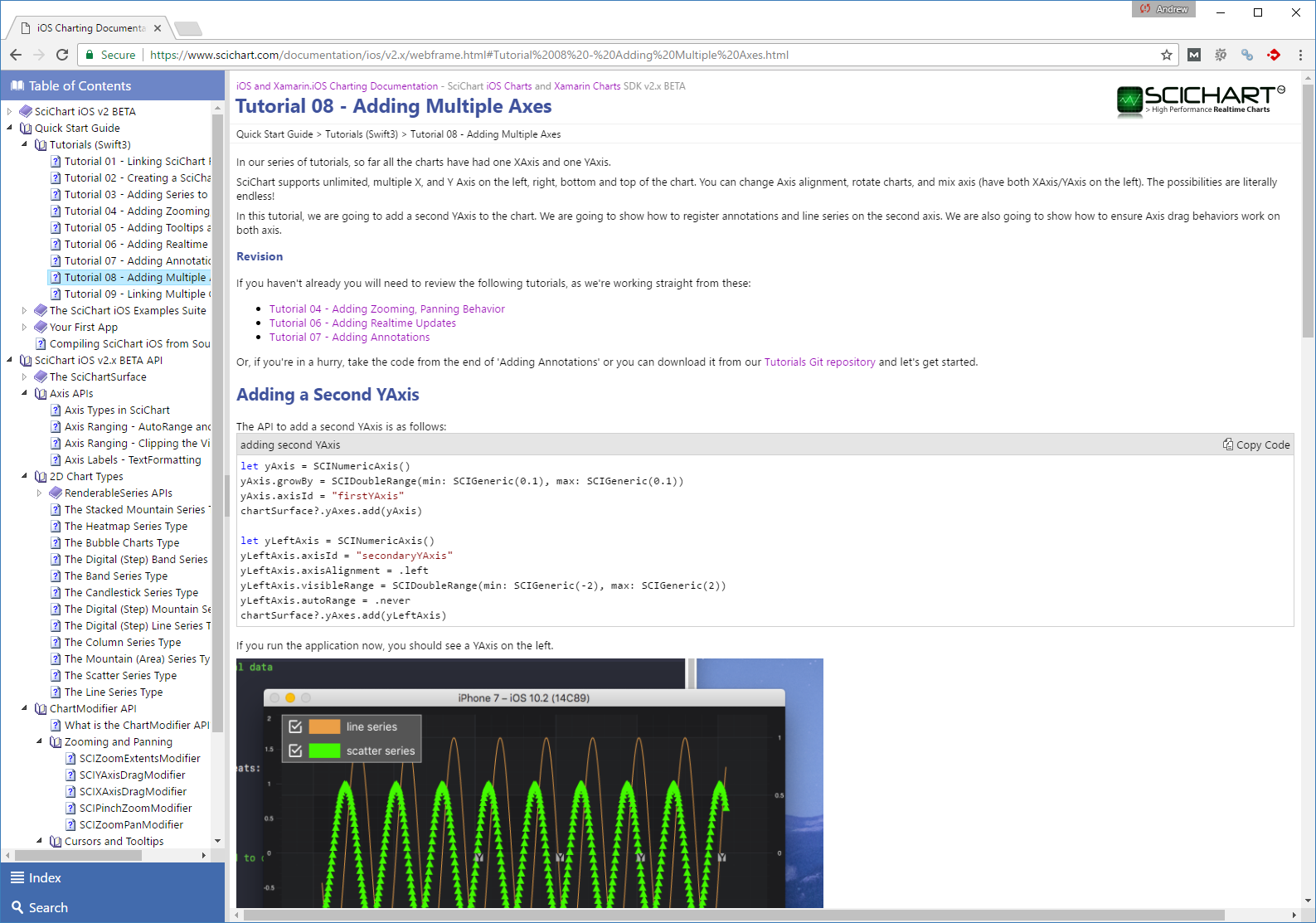This screenshot has height=923, width=1316.
Task: Click the gear extension icon in toolbar
Action: [x=1221, y=55]
